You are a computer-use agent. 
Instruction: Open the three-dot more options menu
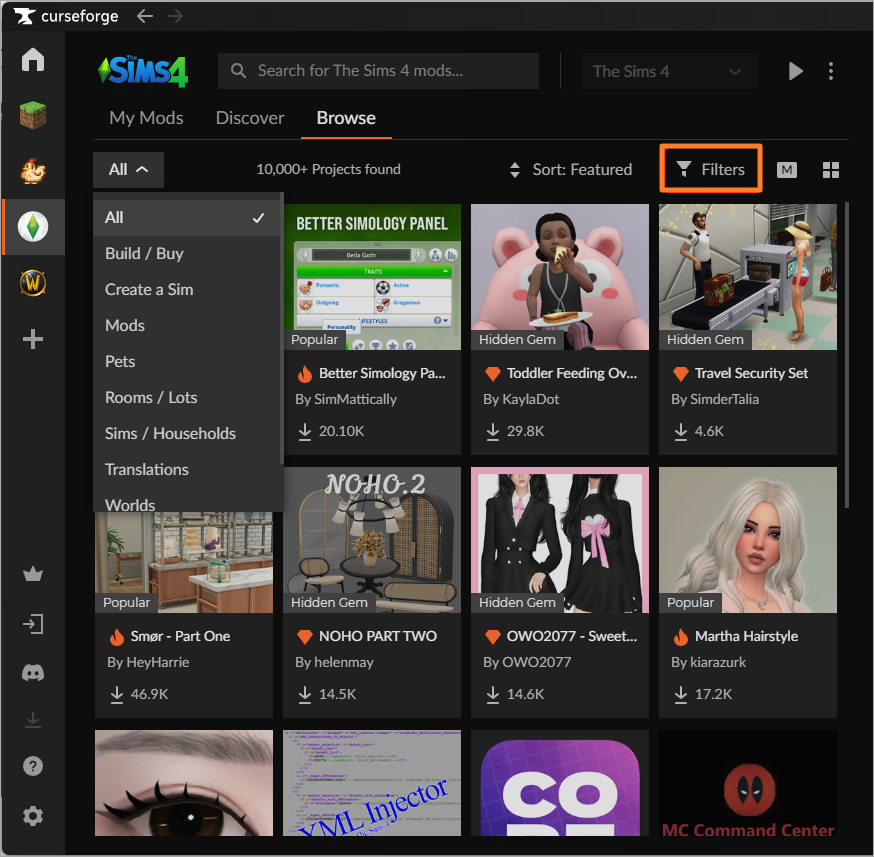point(831,71)
